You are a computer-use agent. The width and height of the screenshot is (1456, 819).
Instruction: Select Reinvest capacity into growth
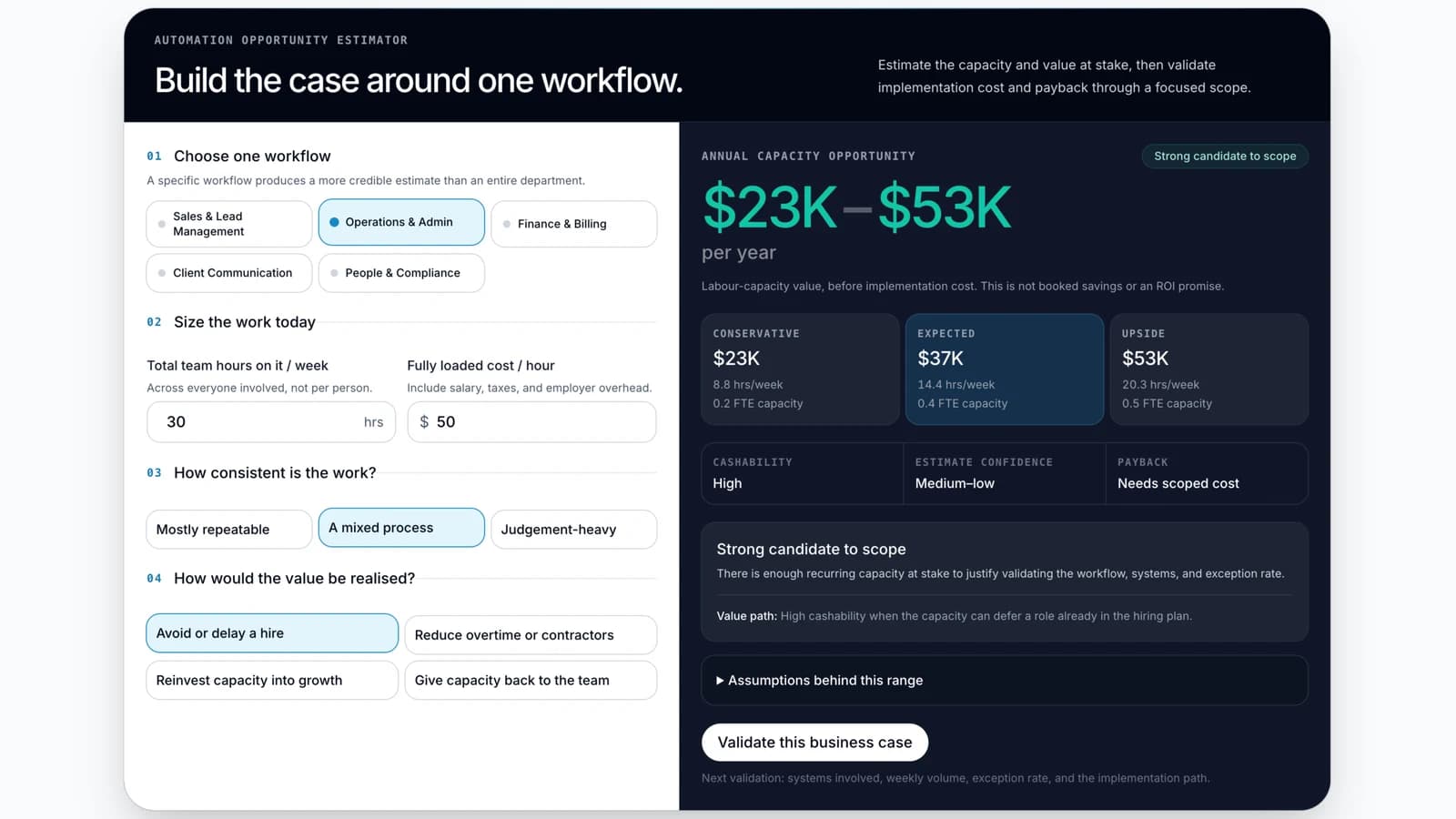pos(272,681)
